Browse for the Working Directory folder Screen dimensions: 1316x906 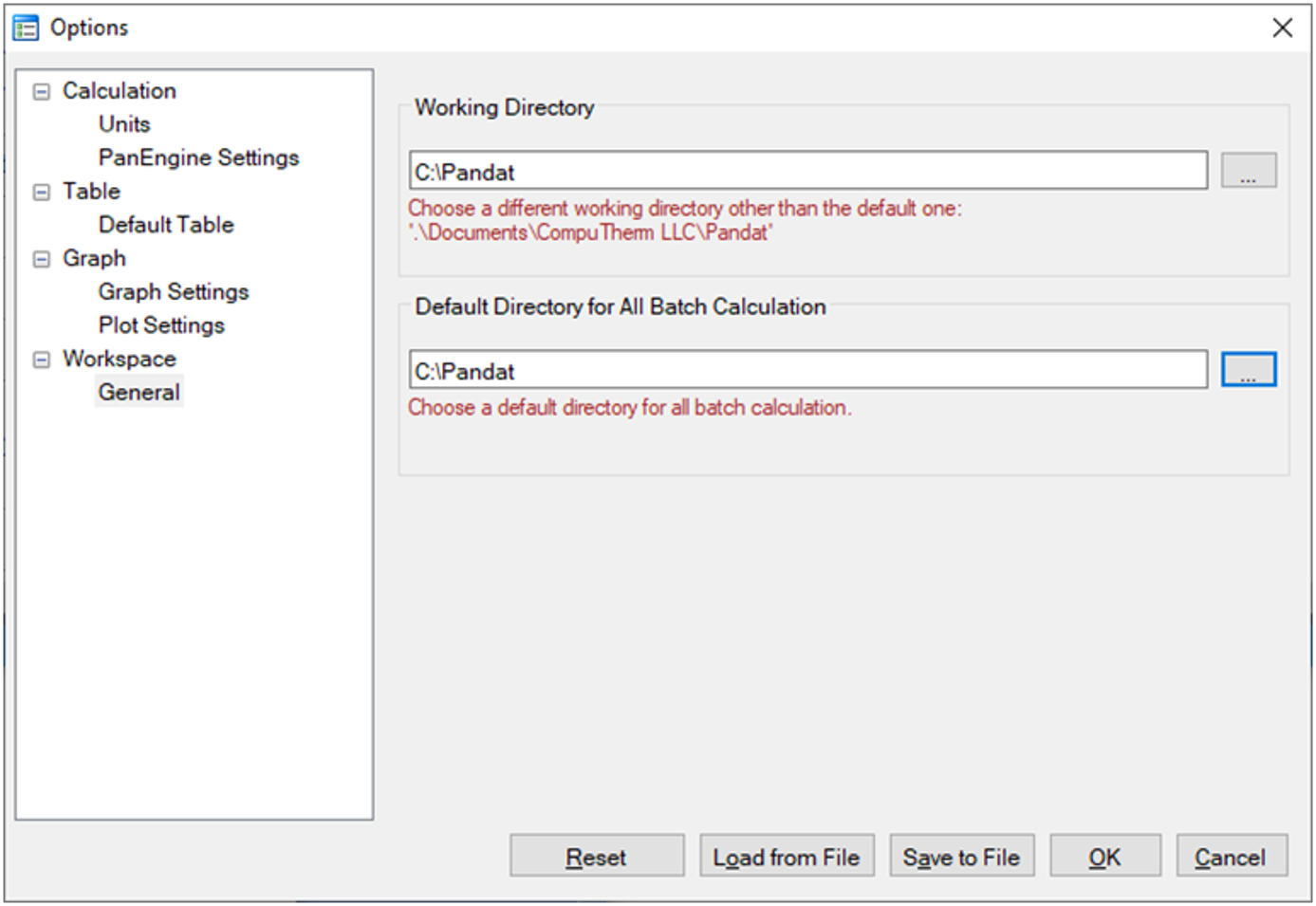(1248, 171)
